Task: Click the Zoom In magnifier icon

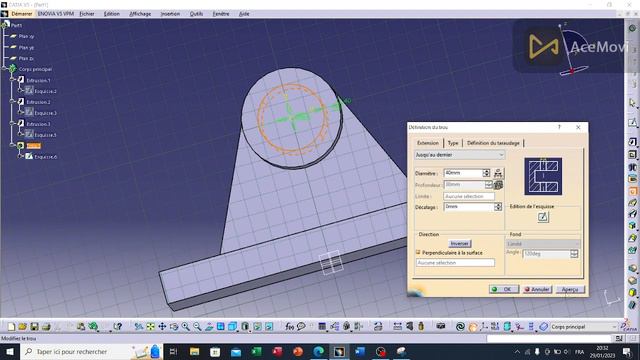Action: (186, 327)
